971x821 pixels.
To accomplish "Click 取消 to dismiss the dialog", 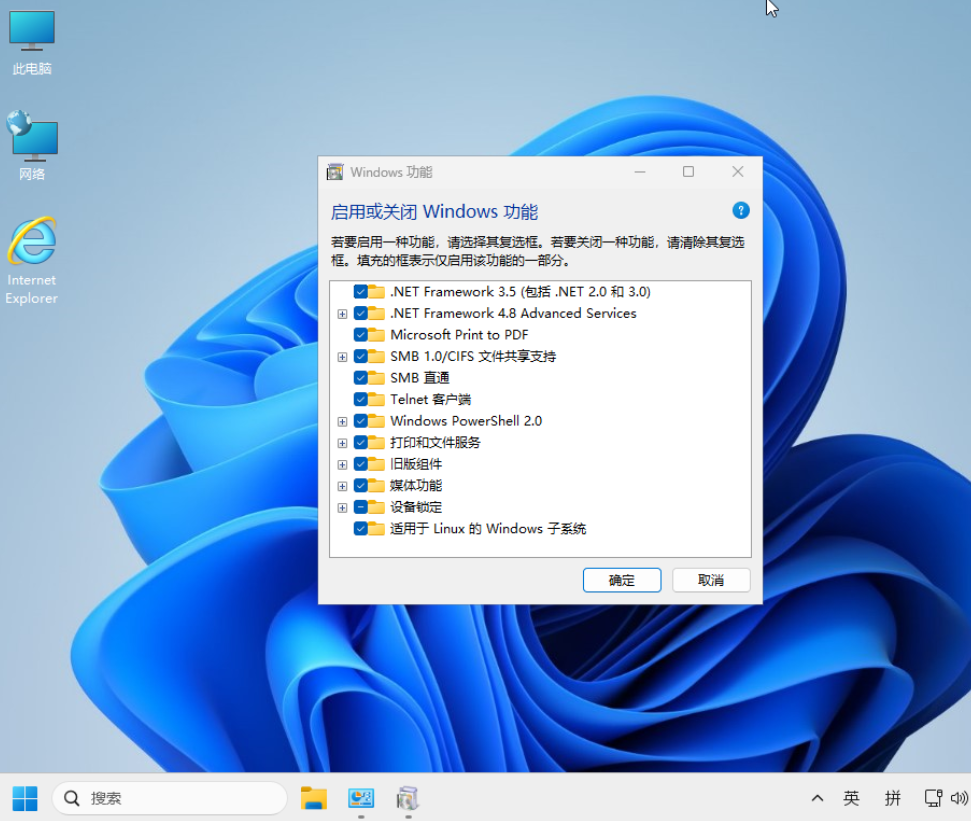I will [x=711, y=580].
